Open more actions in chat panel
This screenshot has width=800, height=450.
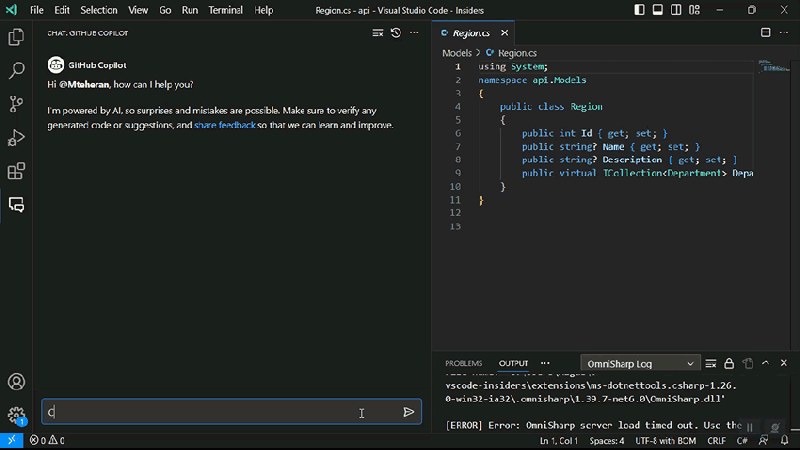point(414,33)
